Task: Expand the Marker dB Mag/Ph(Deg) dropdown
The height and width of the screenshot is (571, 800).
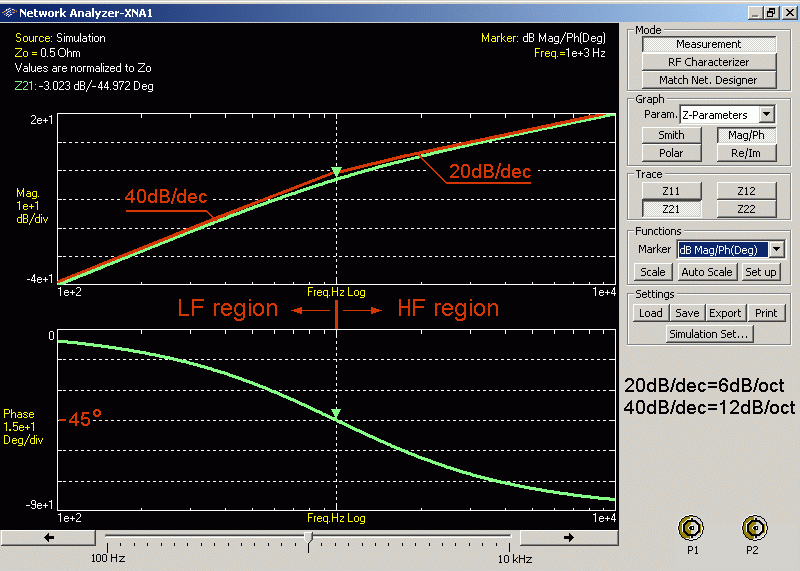Action: coord(775,249)
